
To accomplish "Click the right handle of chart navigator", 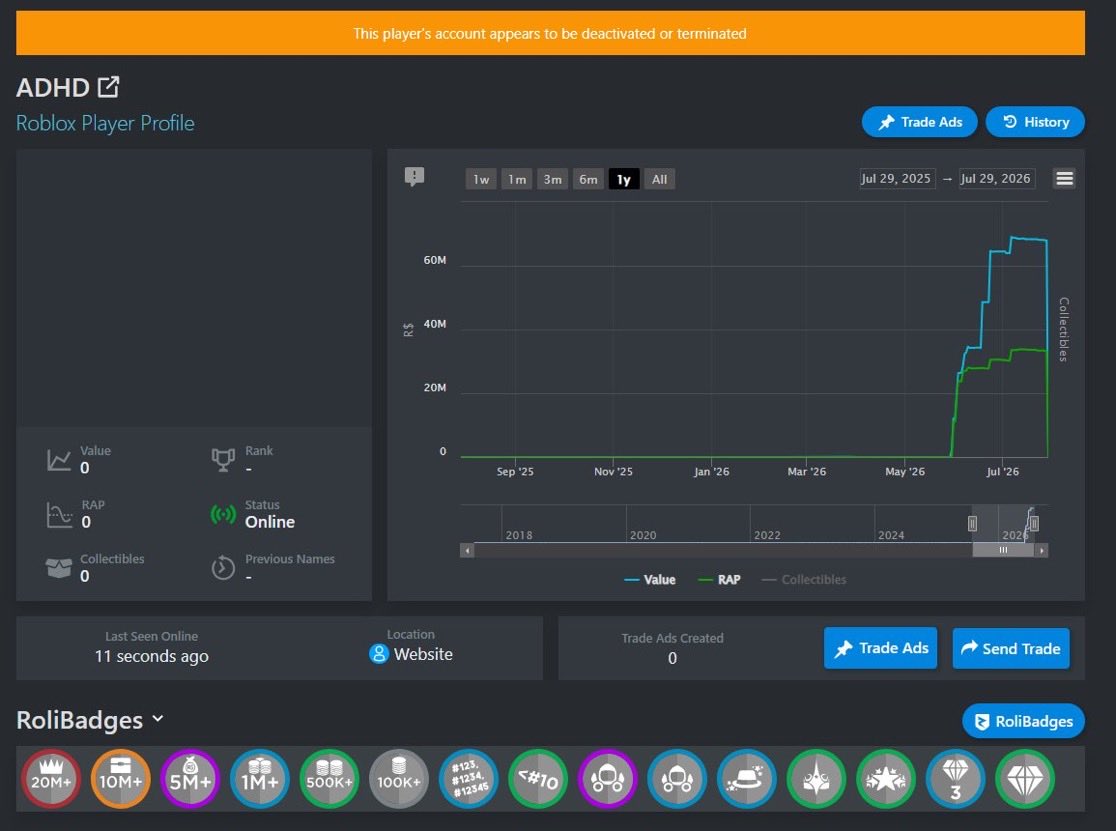I will click(1034, 524).
